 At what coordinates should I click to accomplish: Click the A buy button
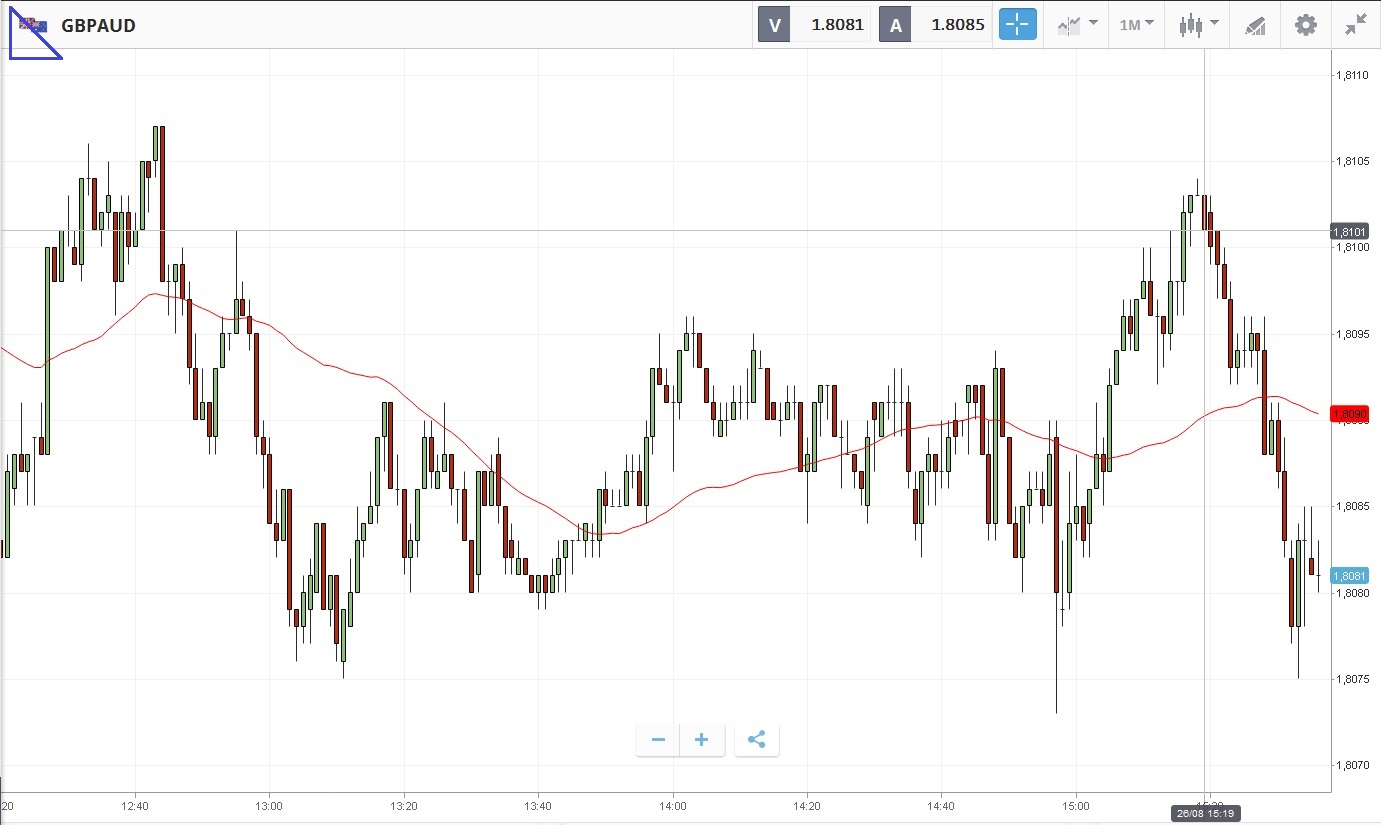[895, 25]
